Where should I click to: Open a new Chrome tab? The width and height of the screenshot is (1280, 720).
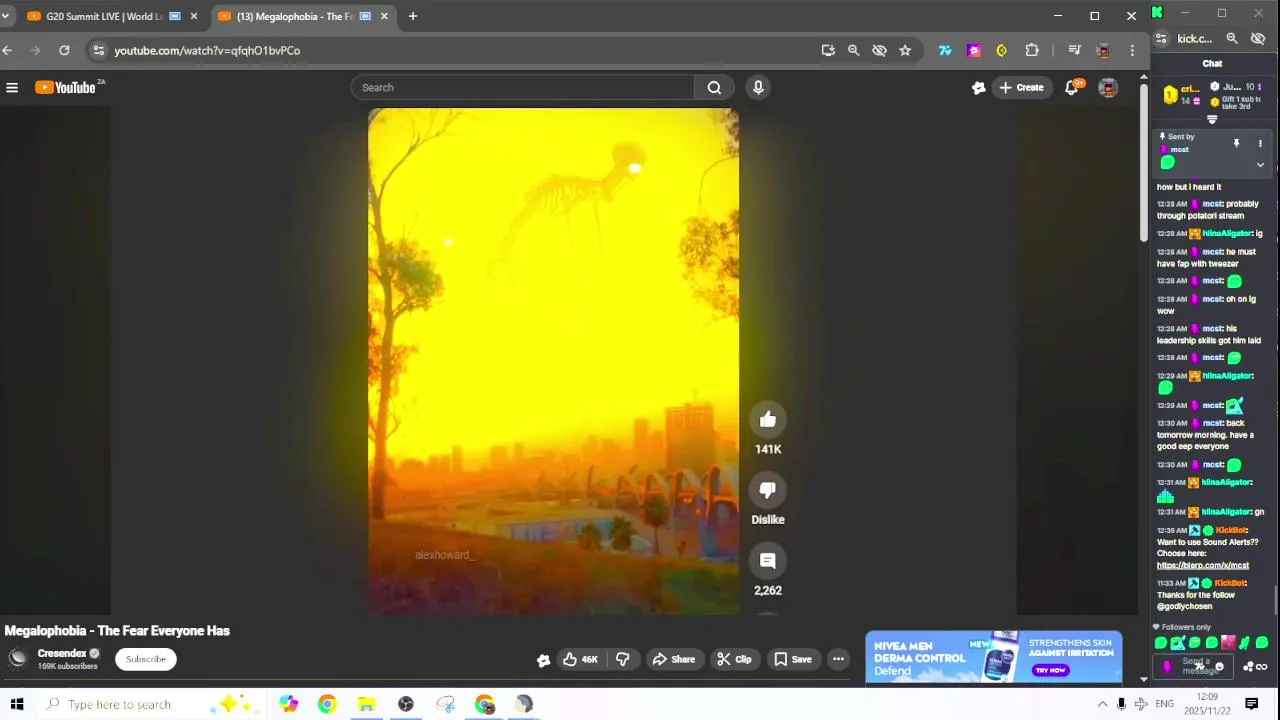(x=412, y=16)
